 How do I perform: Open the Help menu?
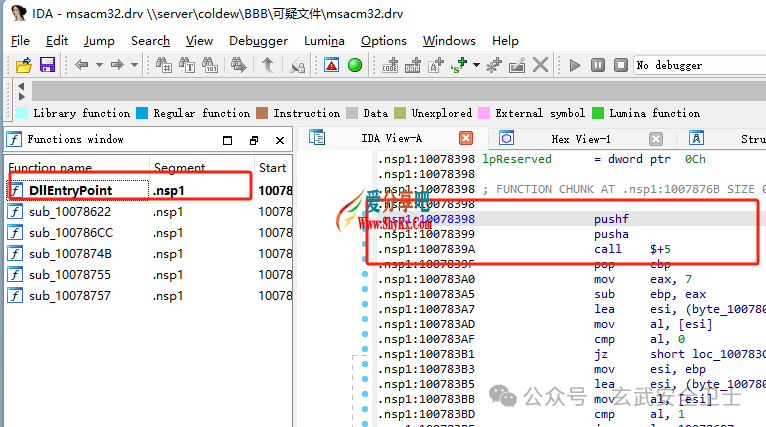506,41
